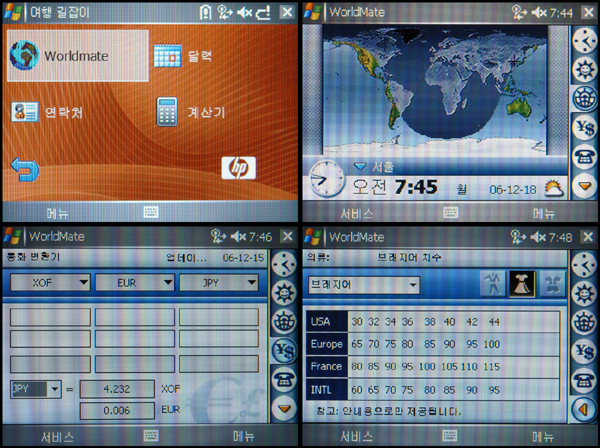Open keyboard icon in clothing sizes bottom bar
Image resolution: width=600 pixels, height=448 pixels.
point(450,435)
